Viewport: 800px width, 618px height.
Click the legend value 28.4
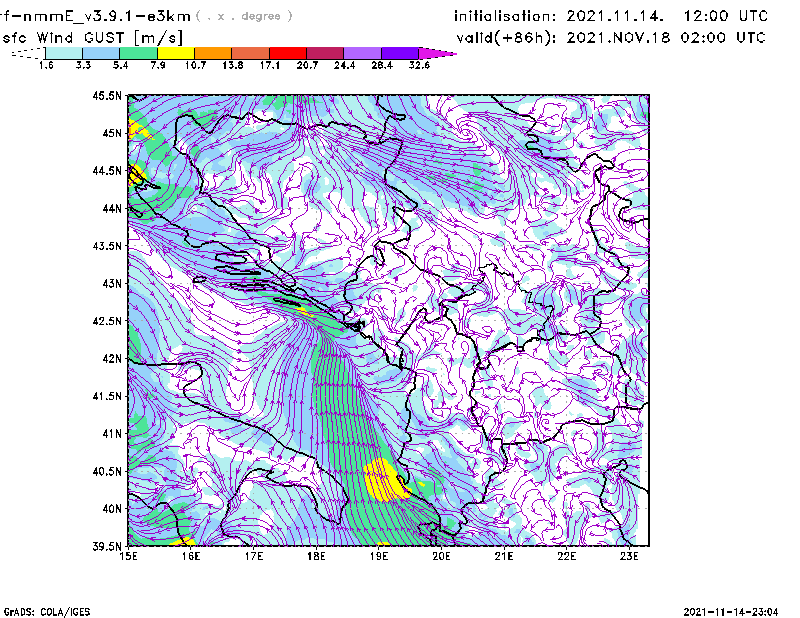382,65
